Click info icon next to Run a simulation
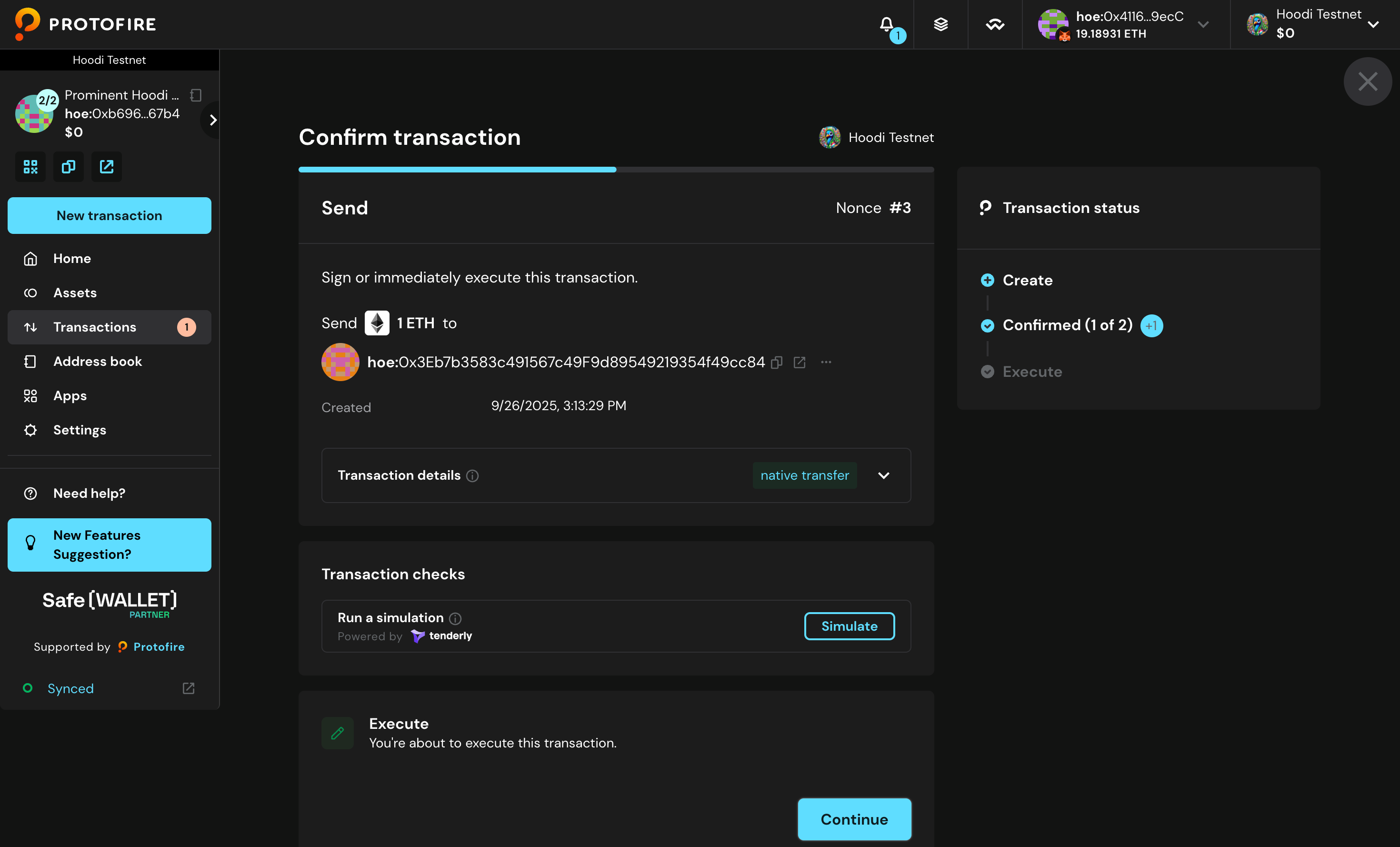Viewport: 1400px width, 847px height. [x=455, y=618]
